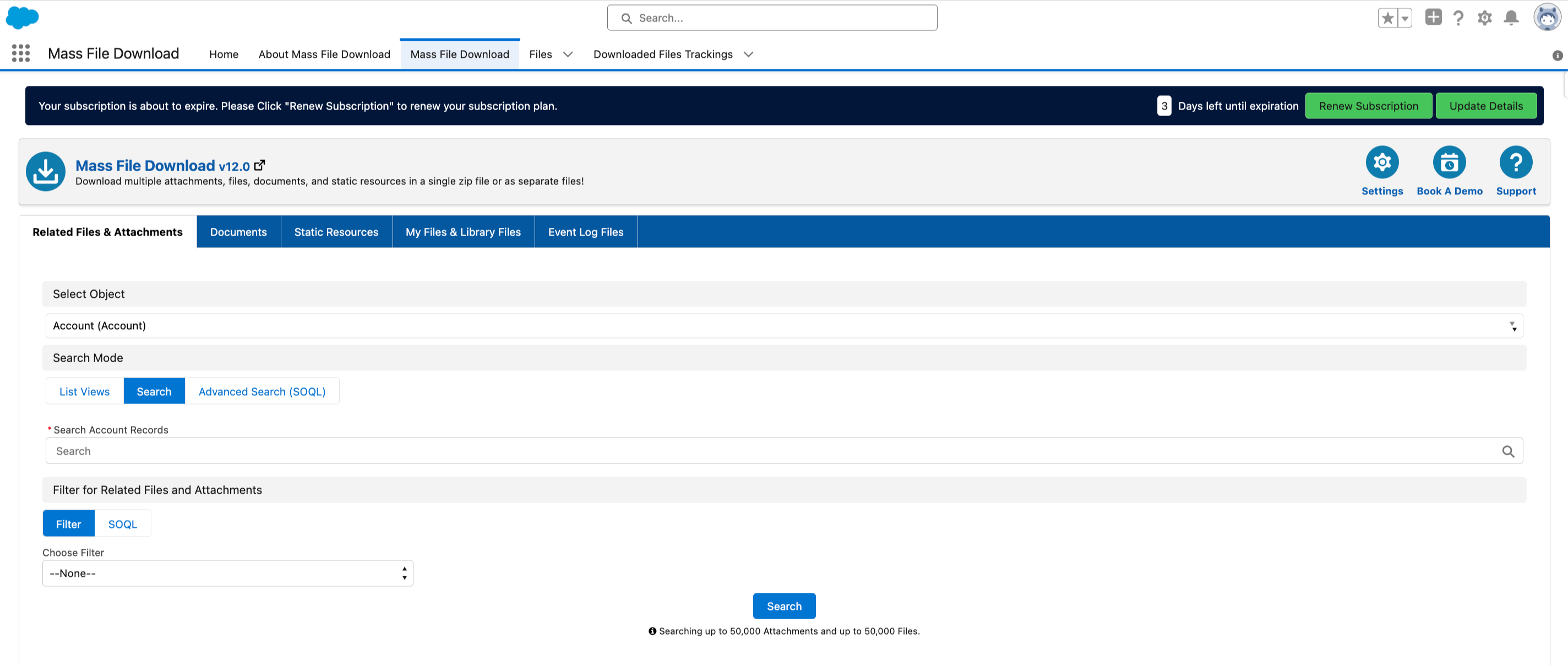Click the Settings gear circle icon
Screen dimensions: 1568x666
[x=1382, y=162]
